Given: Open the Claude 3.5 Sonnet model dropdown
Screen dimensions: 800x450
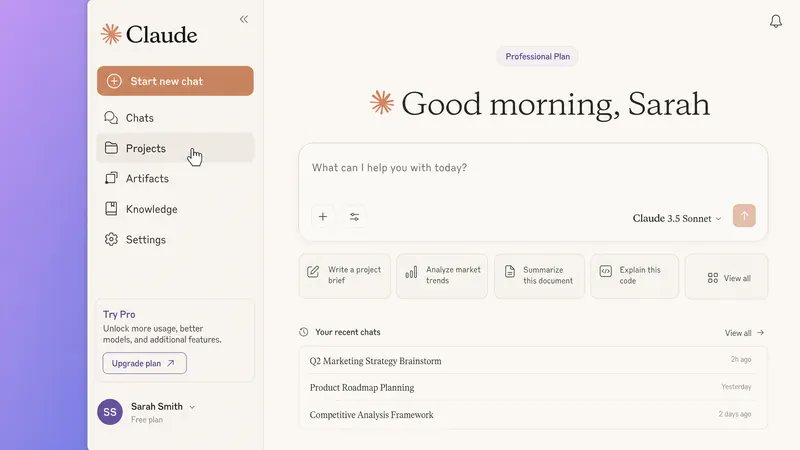Looking at the screenshot, I should (677, 218).
